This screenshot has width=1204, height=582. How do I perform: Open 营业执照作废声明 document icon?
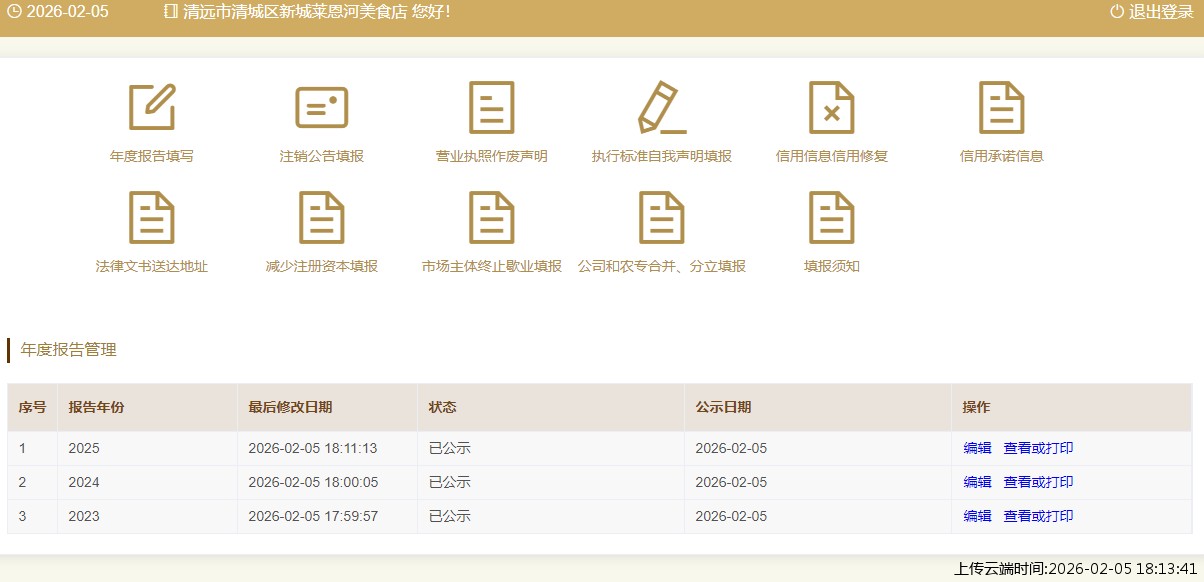(491, 108)
